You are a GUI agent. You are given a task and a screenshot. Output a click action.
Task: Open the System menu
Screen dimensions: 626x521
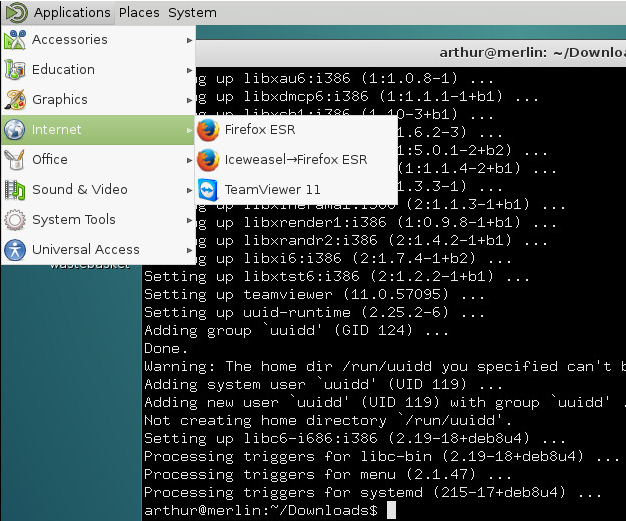coord(192,12)
